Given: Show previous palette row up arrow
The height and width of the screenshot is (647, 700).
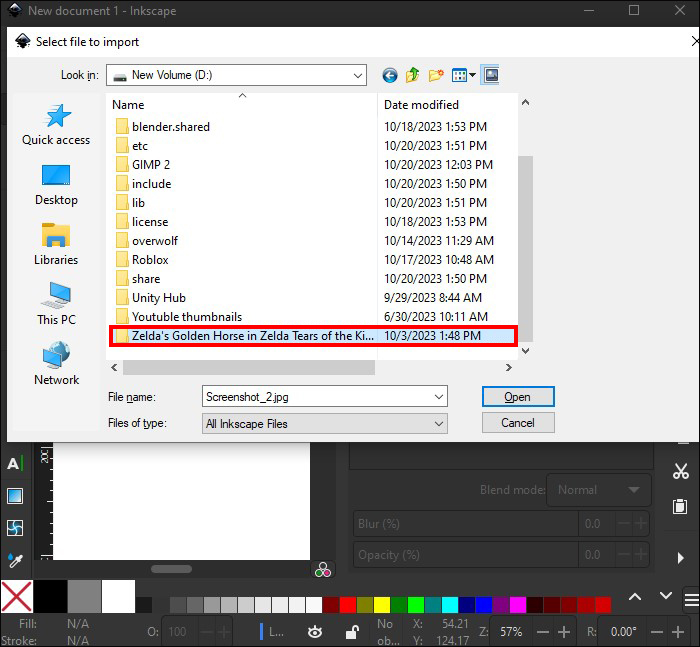Looking at the screenshot, I should click(x=635, y=597).
